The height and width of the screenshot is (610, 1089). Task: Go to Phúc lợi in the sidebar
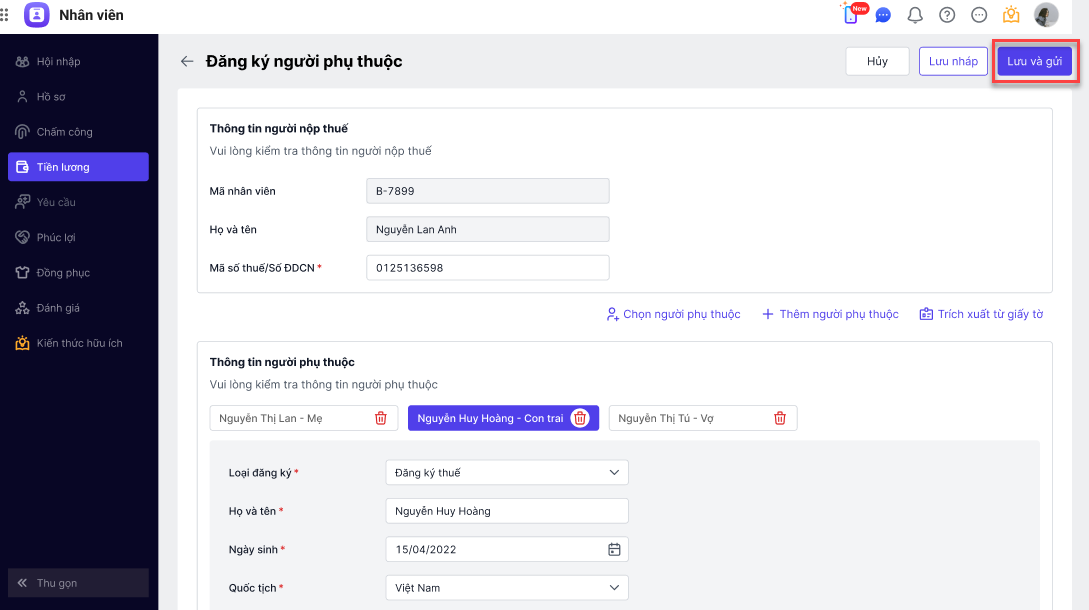[56, 237]
